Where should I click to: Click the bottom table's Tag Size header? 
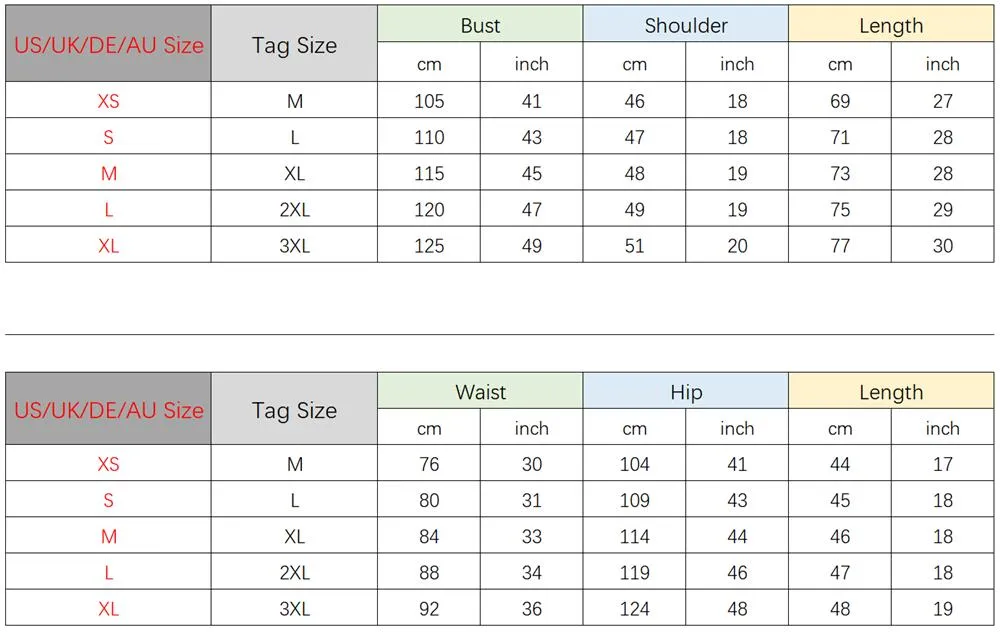[x=294, y=409]
